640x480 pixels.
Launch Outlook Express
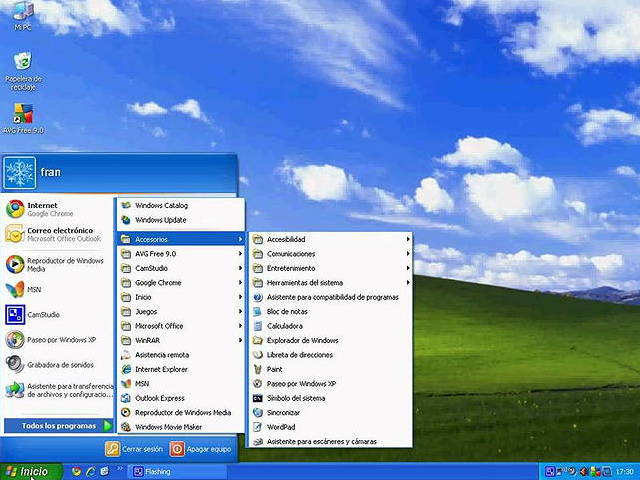pos(181,398)
